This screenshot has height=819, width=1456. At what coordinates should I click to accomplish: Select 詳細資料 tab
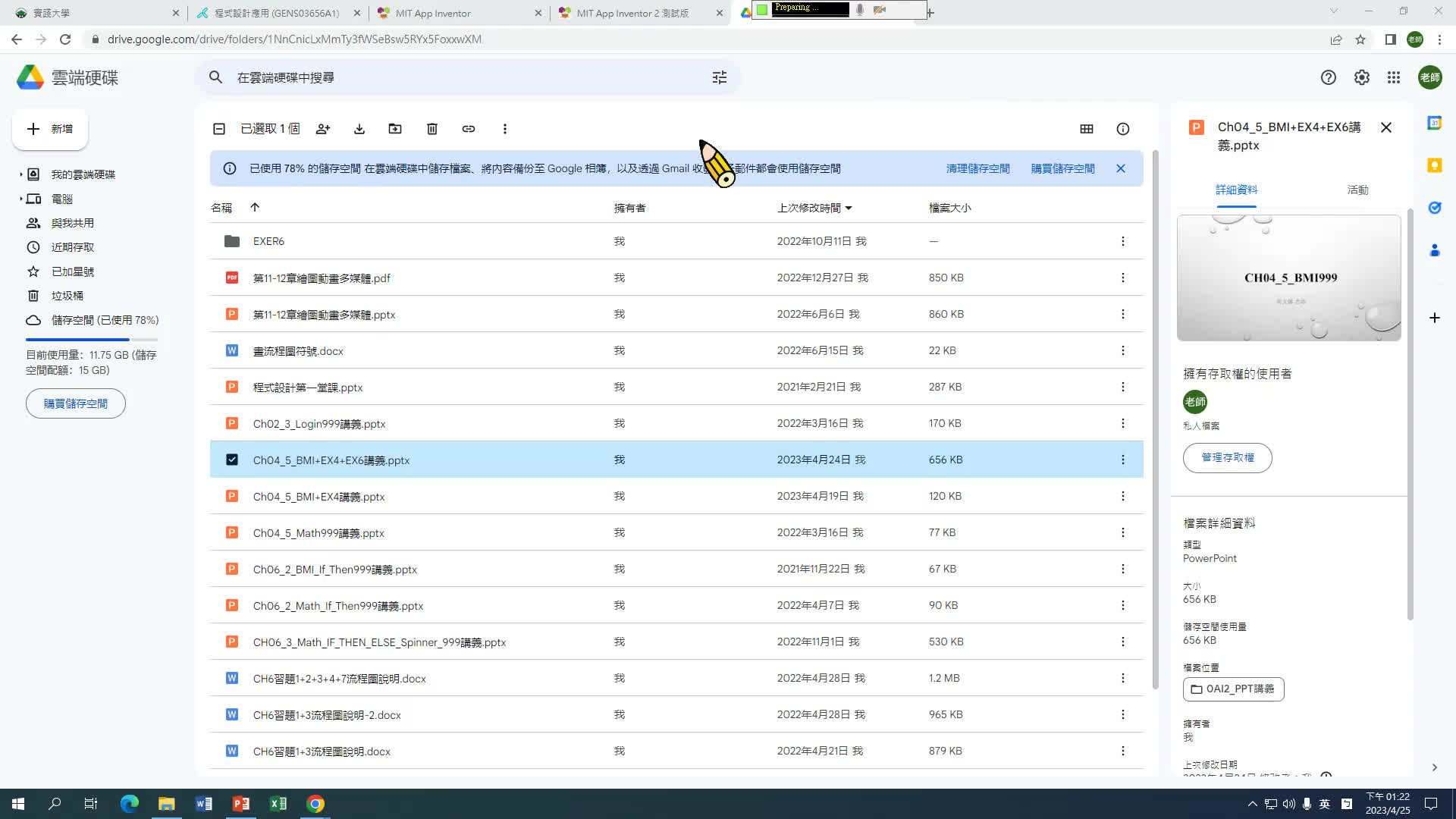(x=1236, y=190)
